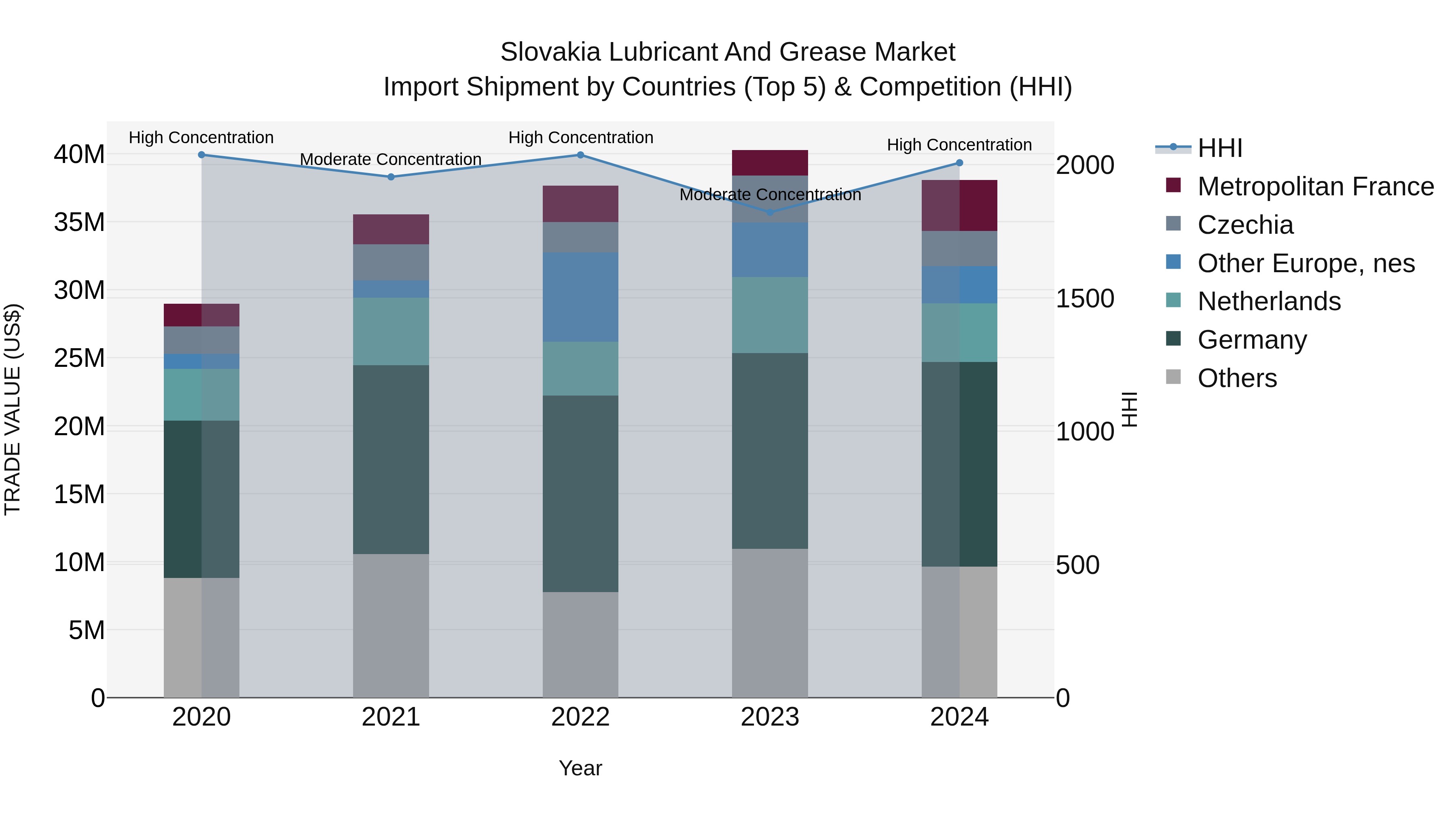Click the 2023 x-axis label
This screenshot has width=1456, height=819.
[x=770, y=717]
